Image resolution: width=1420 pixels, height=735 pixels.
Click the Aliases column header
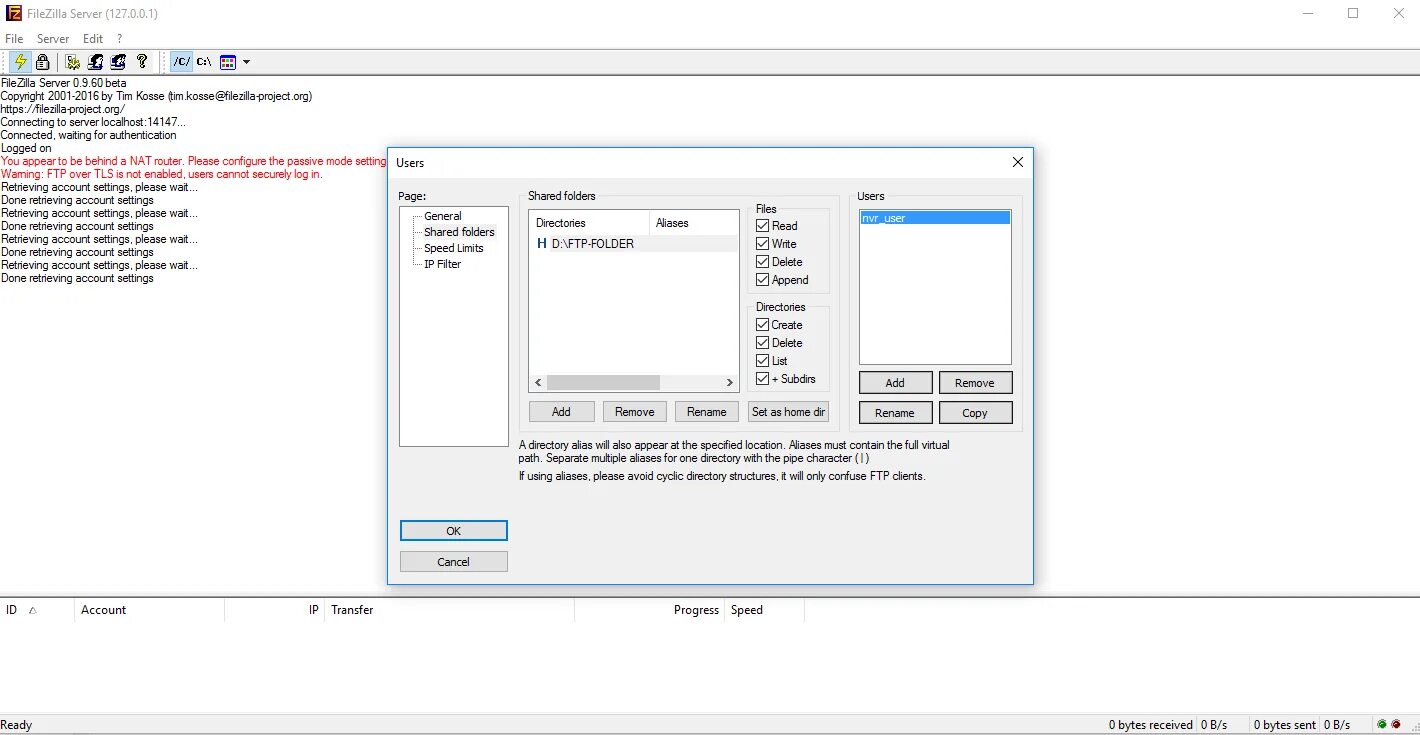tap(694, 223)
